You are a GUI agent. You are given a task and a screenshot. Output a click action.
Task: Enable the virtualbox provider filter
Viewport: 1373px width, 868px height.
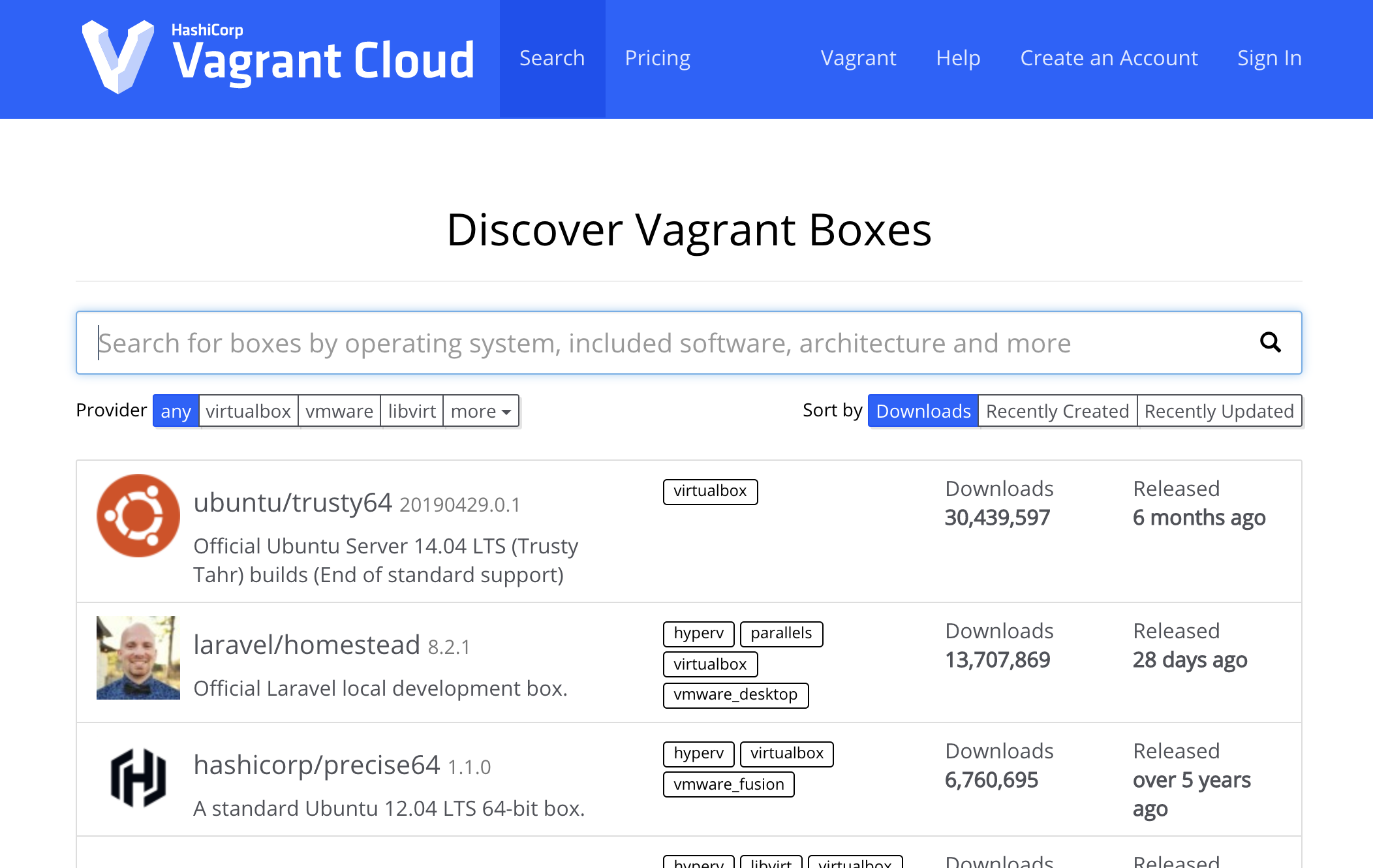point(248,411)
